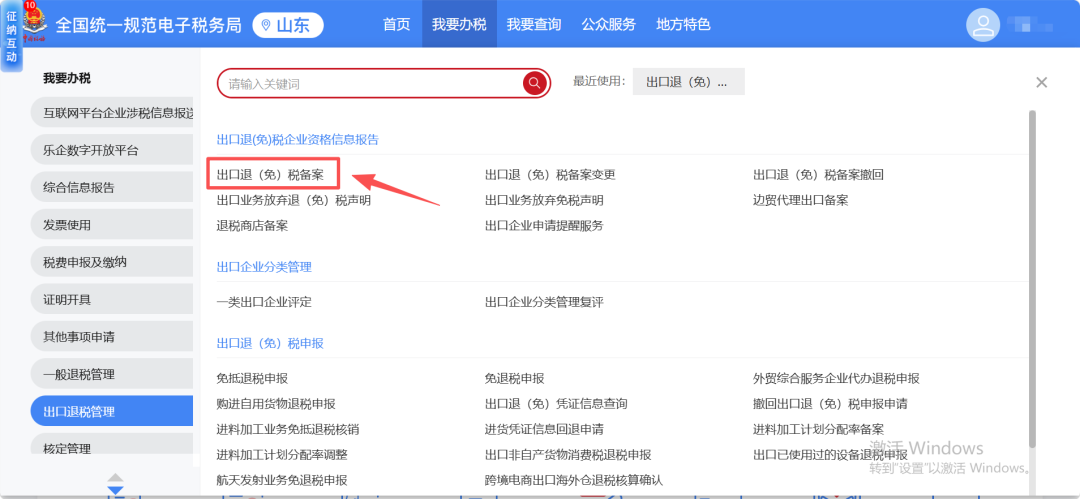The height and width of the screenshot is (499, 1080).
Task: Select 综合信息报告 in sidebar
Action: [112, 187]
